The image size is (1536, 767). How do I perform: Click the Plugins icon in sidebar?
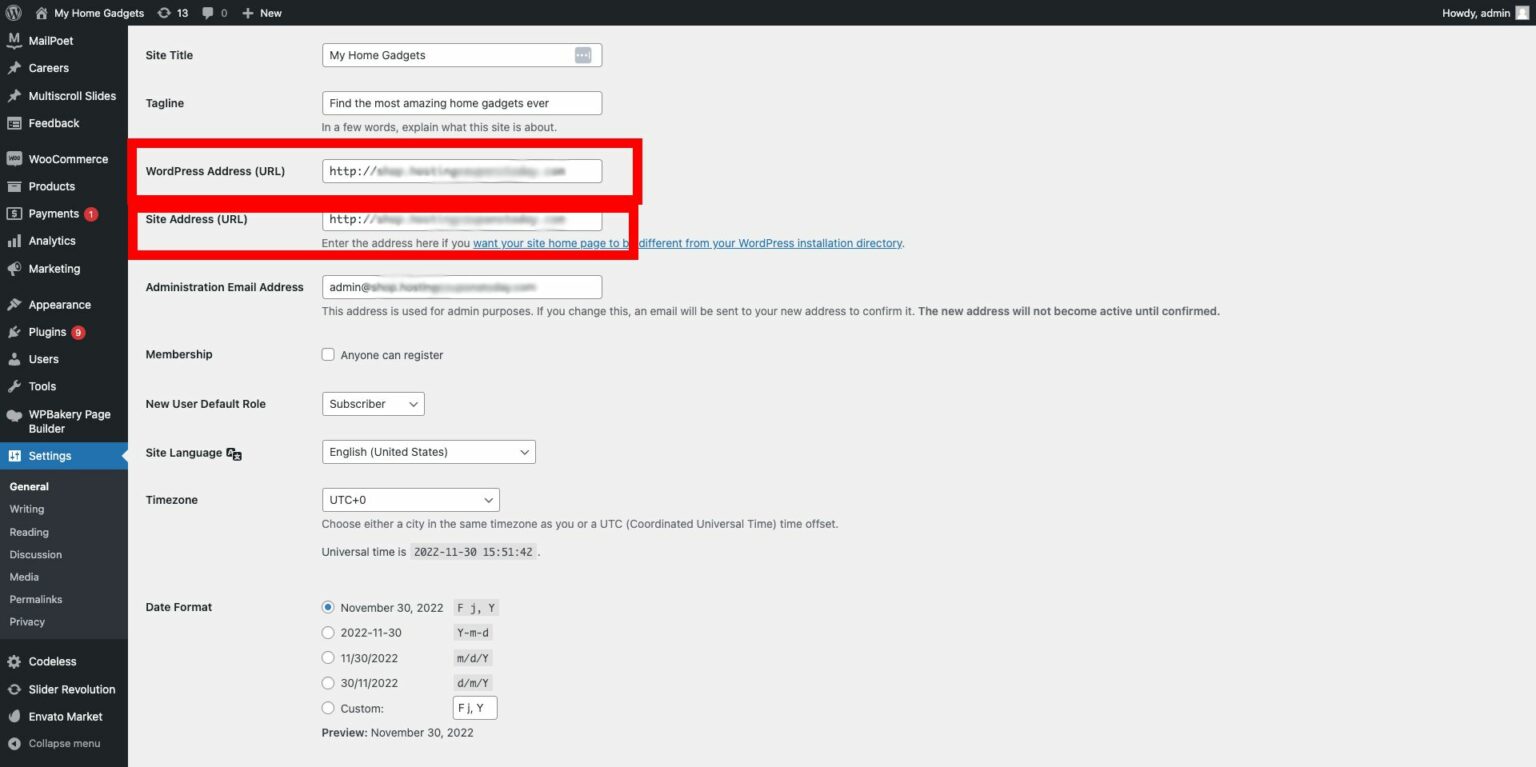point(14,332)
